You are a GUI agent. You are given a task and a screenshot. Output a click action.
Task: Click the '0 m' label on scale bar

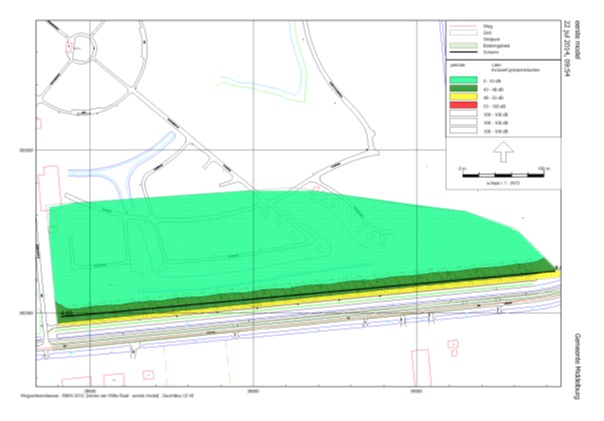pyautogui.click(x=462, y=169)
